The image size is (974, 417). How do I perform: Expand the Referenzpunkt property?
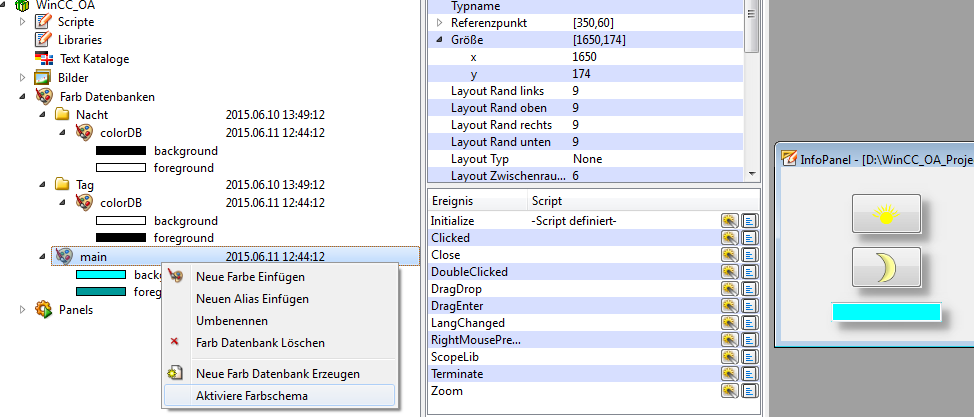(440, 23)
